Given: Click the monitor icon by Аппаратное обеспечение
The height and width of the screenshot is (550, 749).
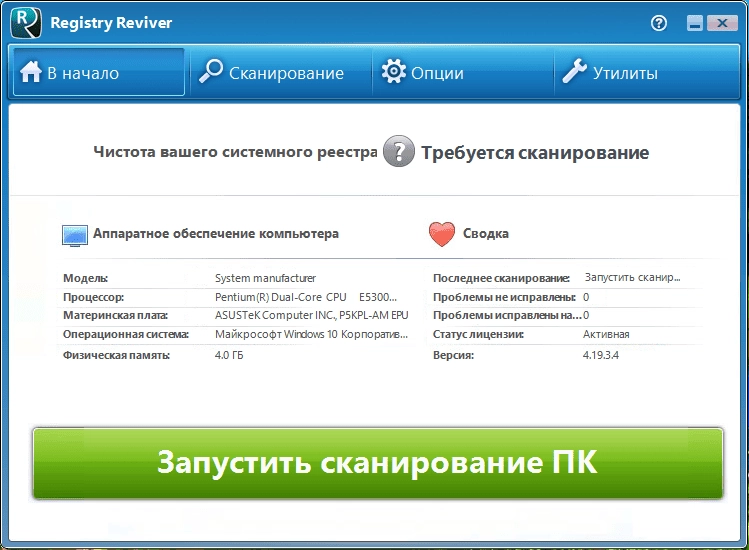Looking at the screenshot, I should tap(75, 236).
